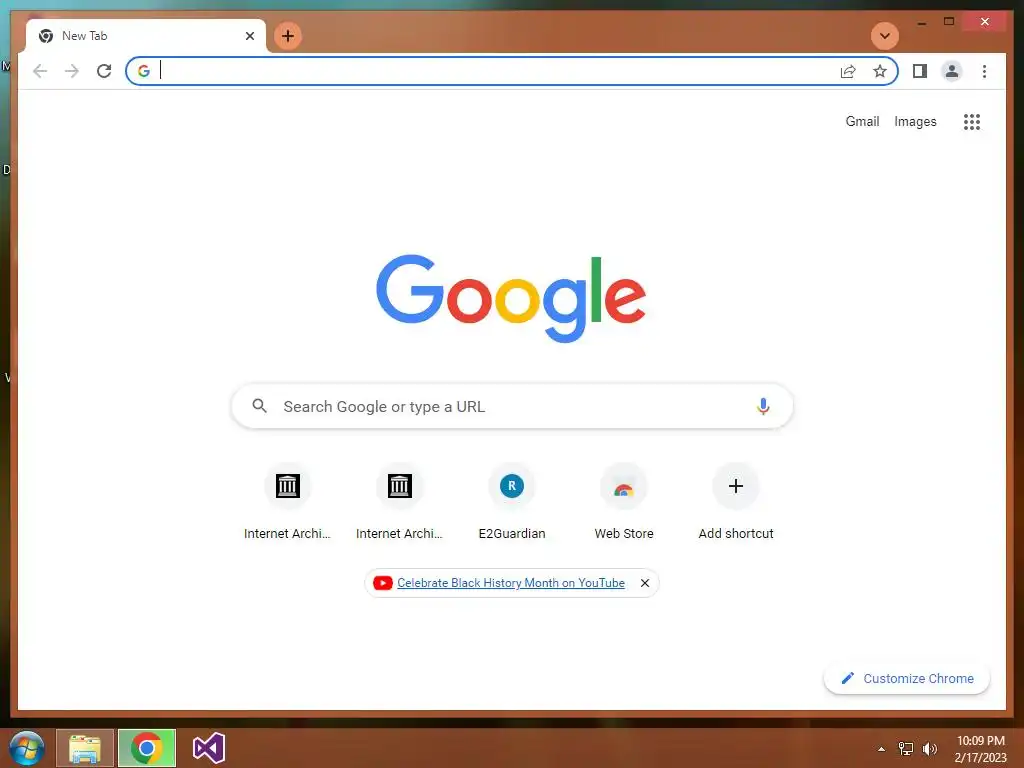1024x768 pixels.
Task: Open Chrome's three-dot menu
Action: tap(984, 71)
